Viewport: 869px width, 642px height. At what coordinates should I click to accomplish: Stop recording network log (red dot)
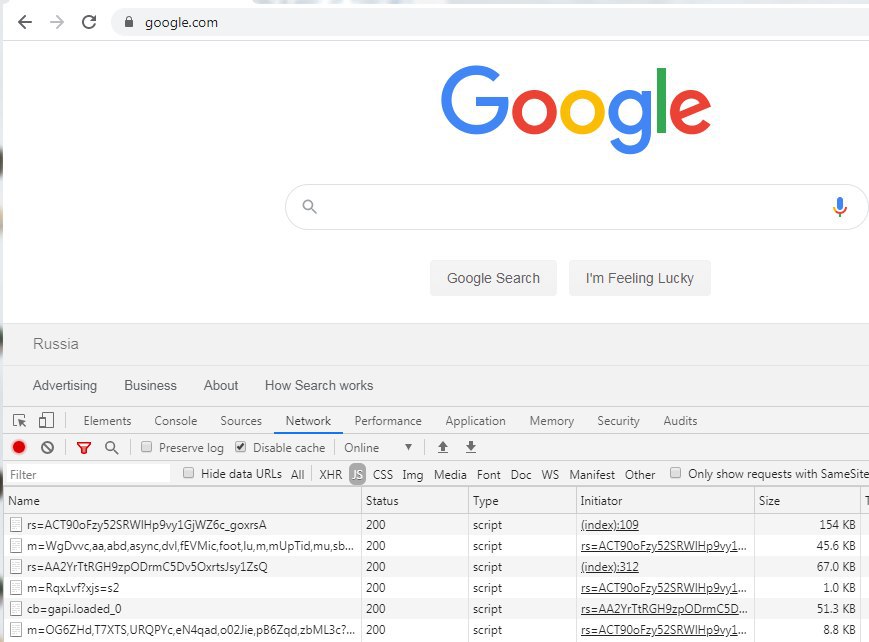coord(19,447)
